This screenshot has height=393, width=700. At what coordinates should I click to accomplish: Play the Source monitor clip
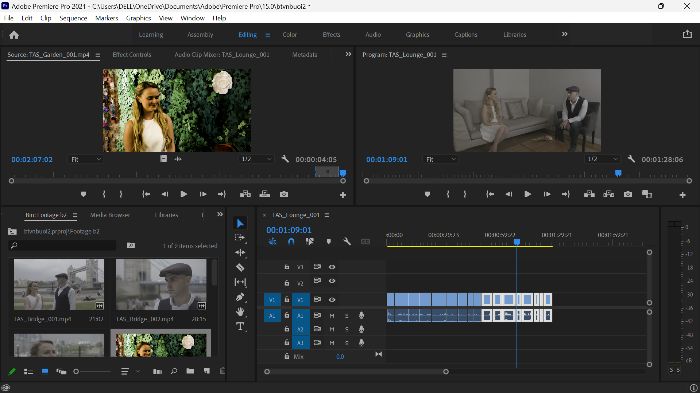(183, 194)
